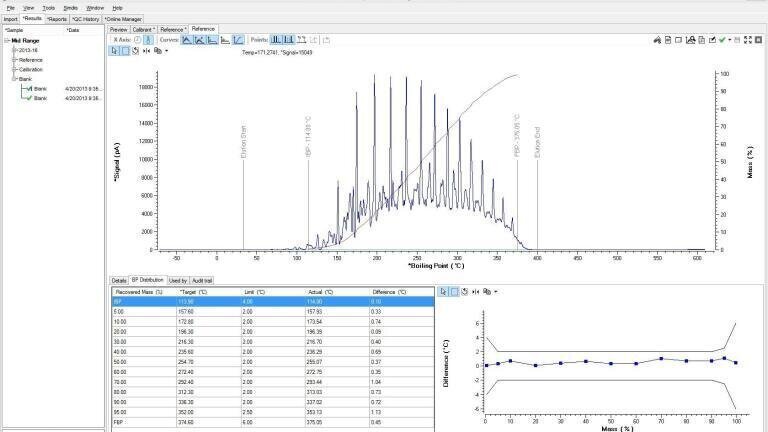Select the FBP row in BP table

(x=273, y=422)
